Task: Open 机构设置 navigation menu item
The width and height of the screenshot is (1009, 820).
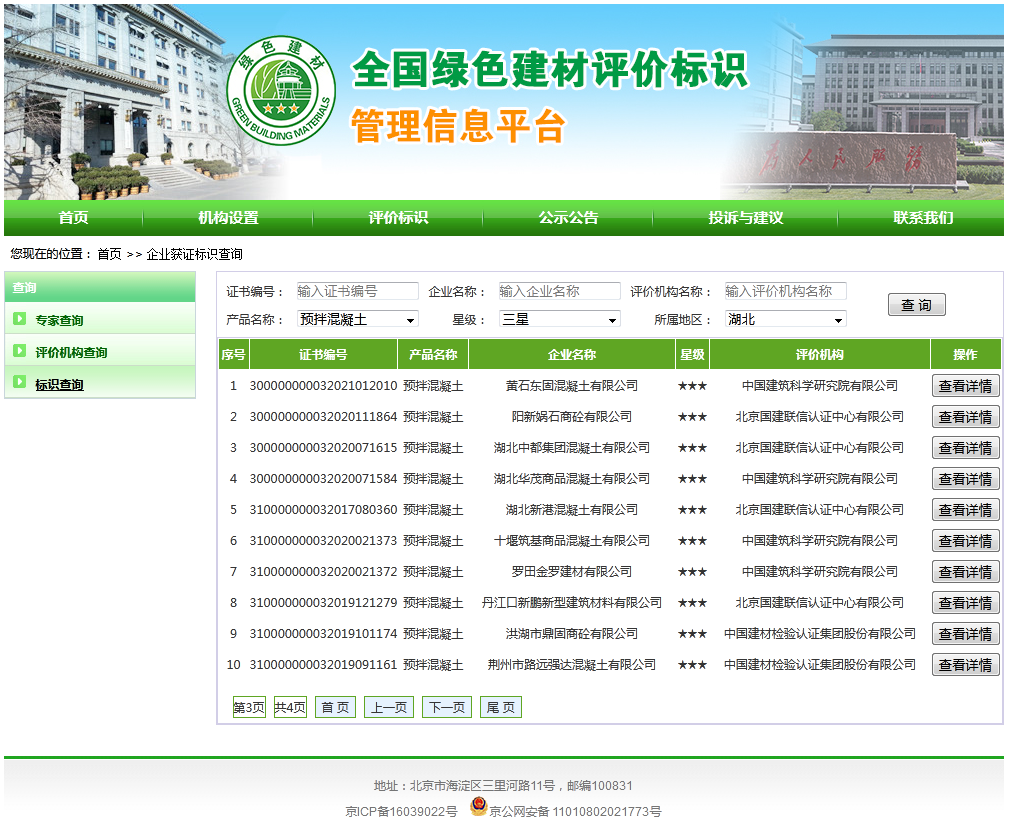Action: [x=228, y=218]
